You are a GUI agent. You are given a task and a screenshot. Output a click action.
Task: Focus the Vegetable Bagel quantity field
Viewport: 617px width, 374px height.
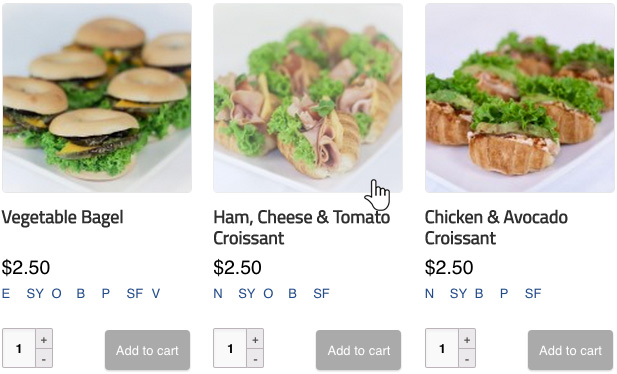click(x=19, y=348)
